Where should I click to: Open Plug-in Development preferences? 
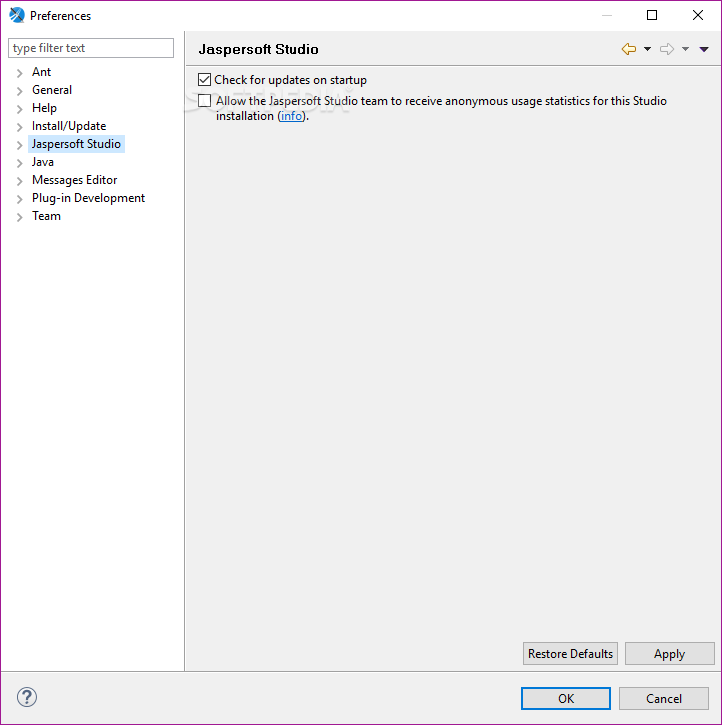pos(88,198)
